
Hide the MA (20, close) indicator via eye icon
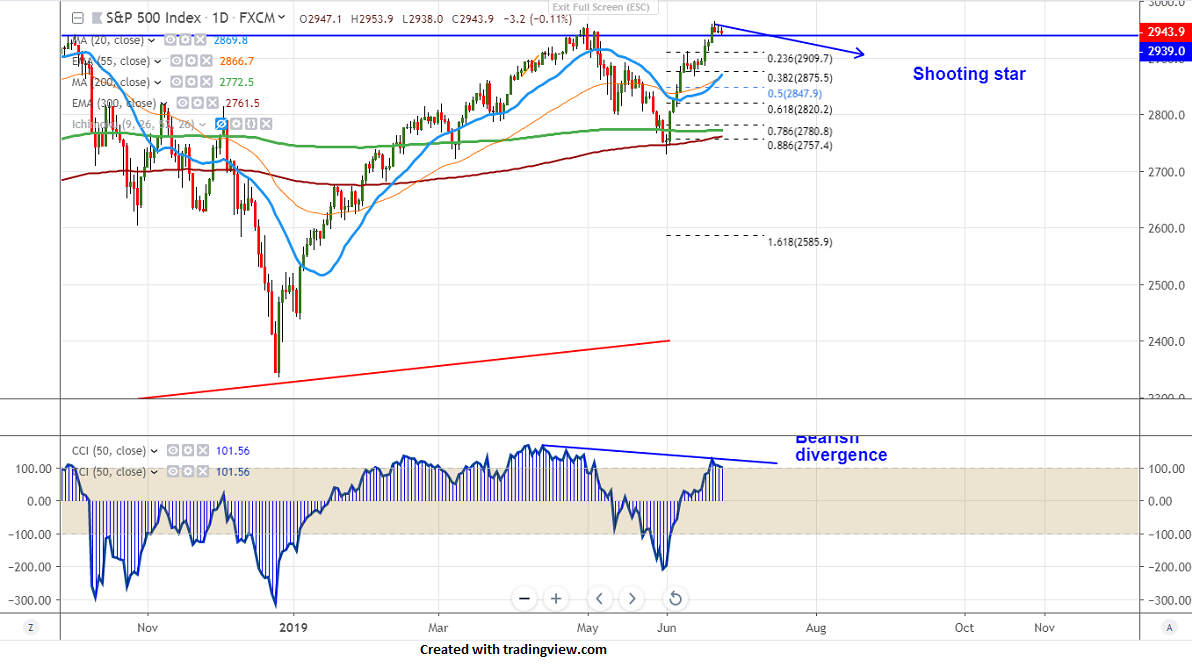[x=170, y=40]
